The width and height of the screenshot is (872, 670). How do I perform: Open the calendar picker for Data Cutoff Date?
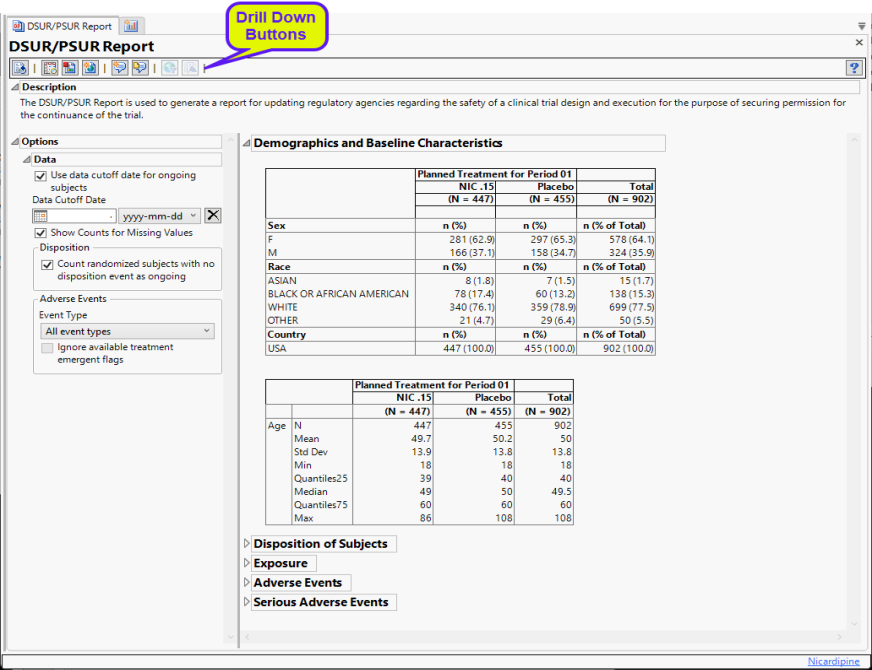(x=41, y=215)
